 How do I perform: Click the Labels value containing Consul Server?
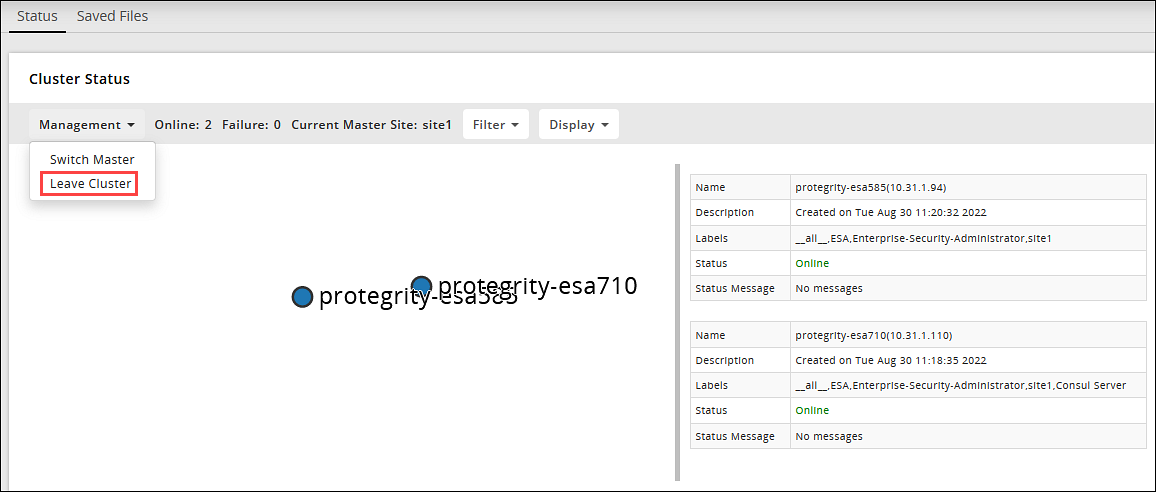click(960, 386)
